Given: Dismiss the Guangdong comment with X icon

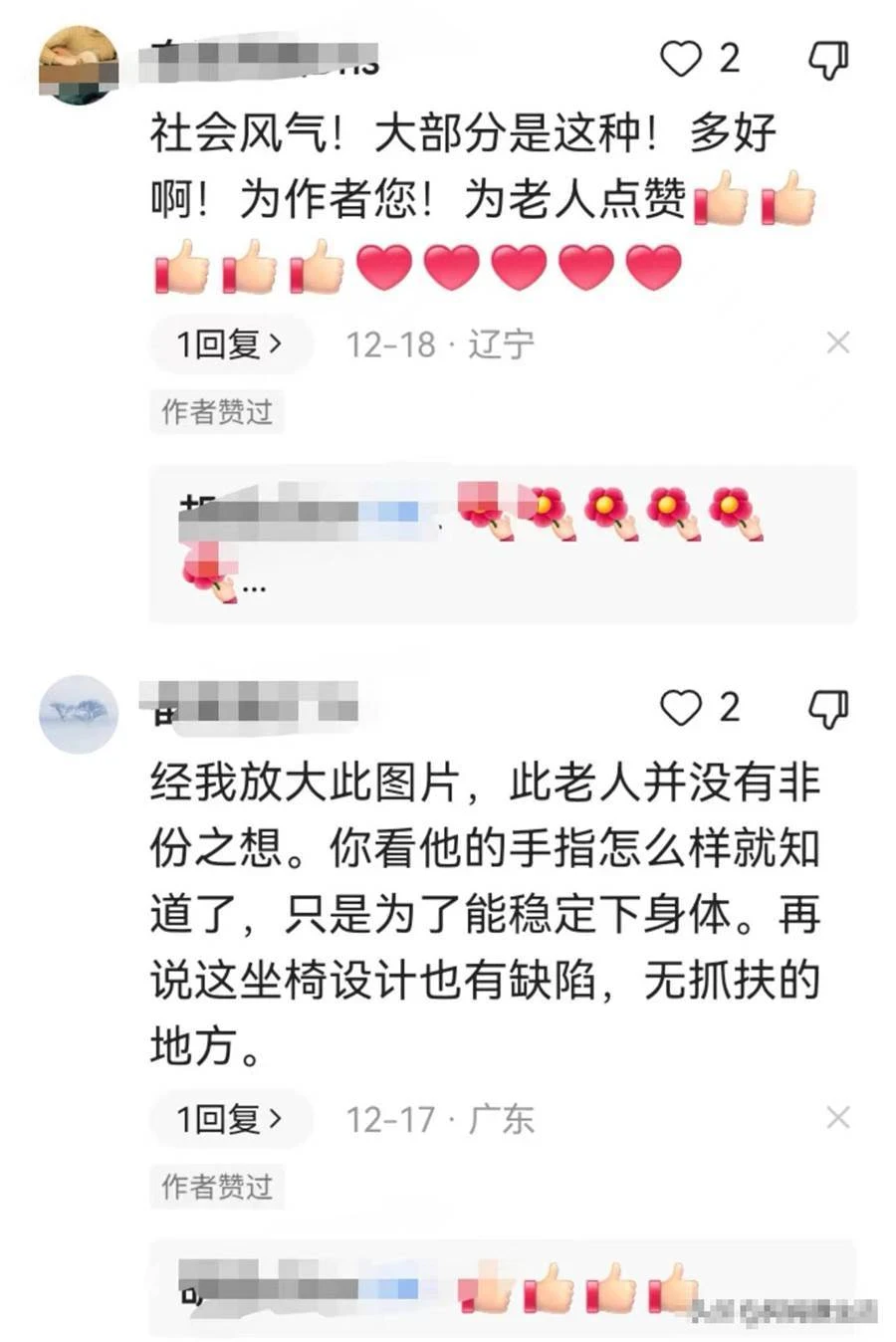Looking at the screenshot, I should (838, 1118).
